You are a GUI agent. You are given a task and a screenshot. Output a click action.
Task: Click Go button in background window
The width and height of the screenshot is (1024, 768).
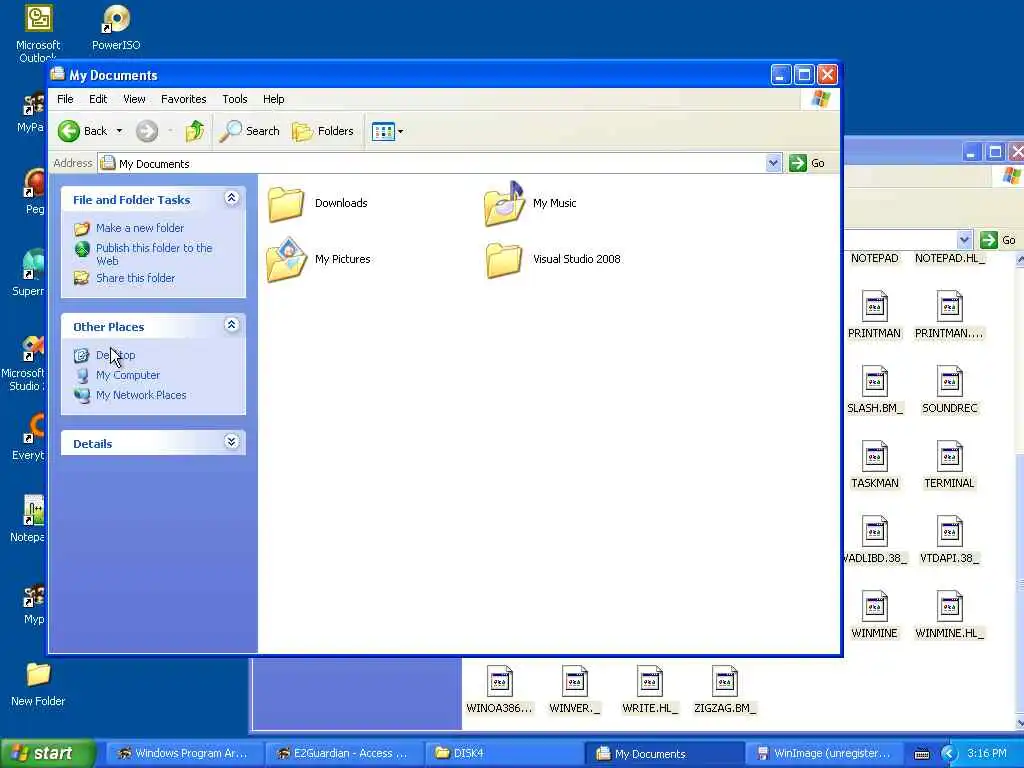click(x=999, y=240)
